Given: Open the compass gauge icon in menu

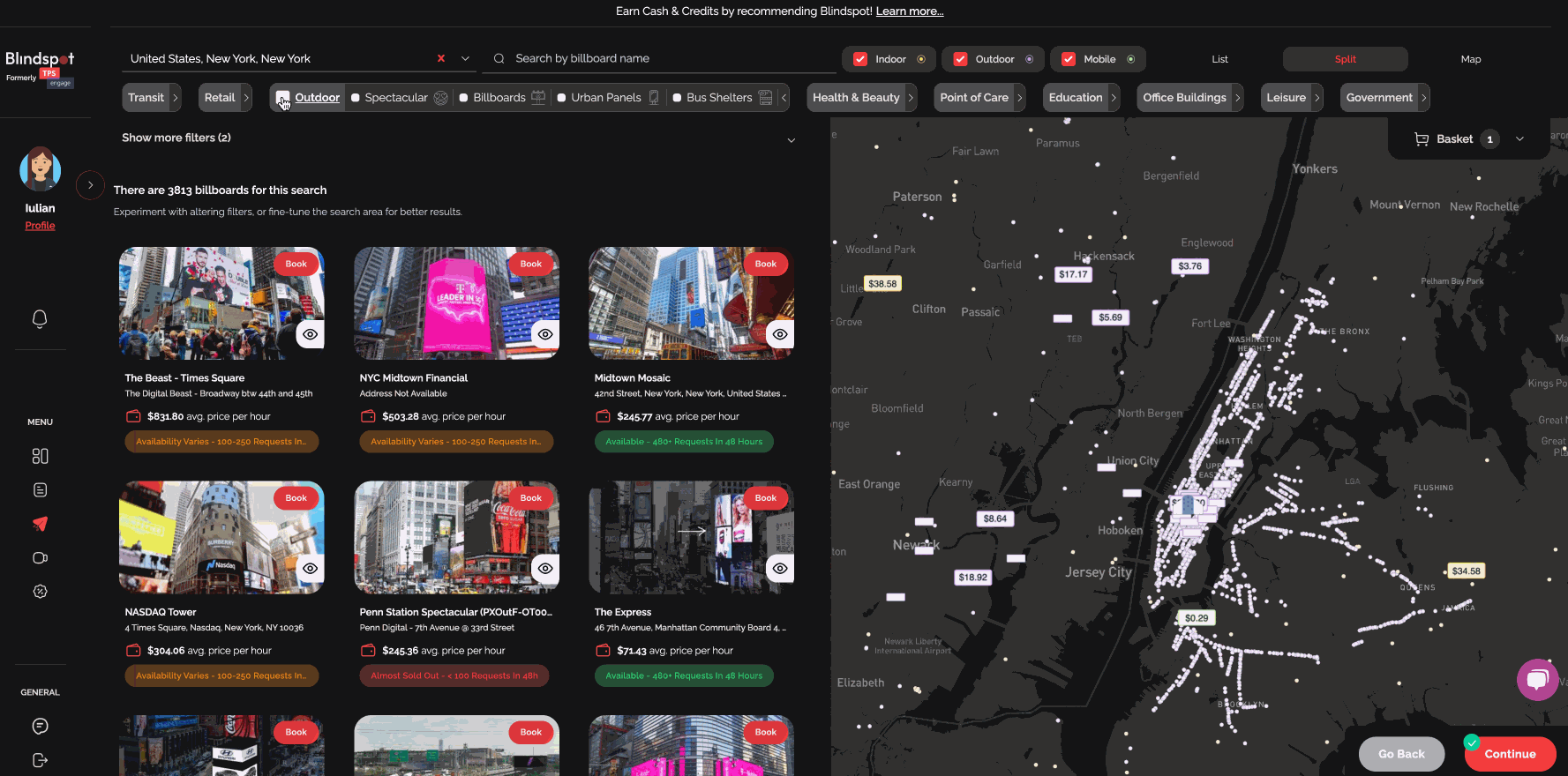Looking at the screenshot, I should click(x=40, y=592).
